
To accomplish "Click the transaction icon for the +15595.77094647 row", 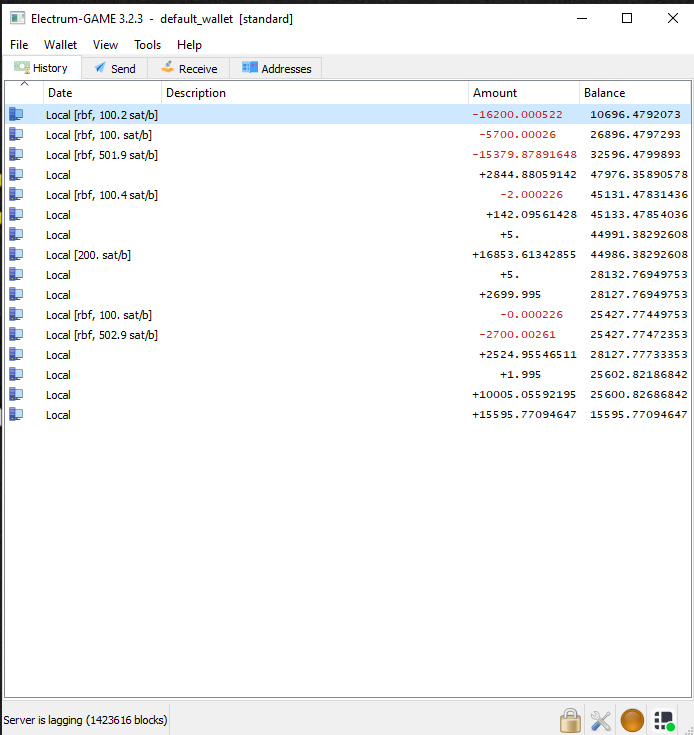I will [16, 414].
